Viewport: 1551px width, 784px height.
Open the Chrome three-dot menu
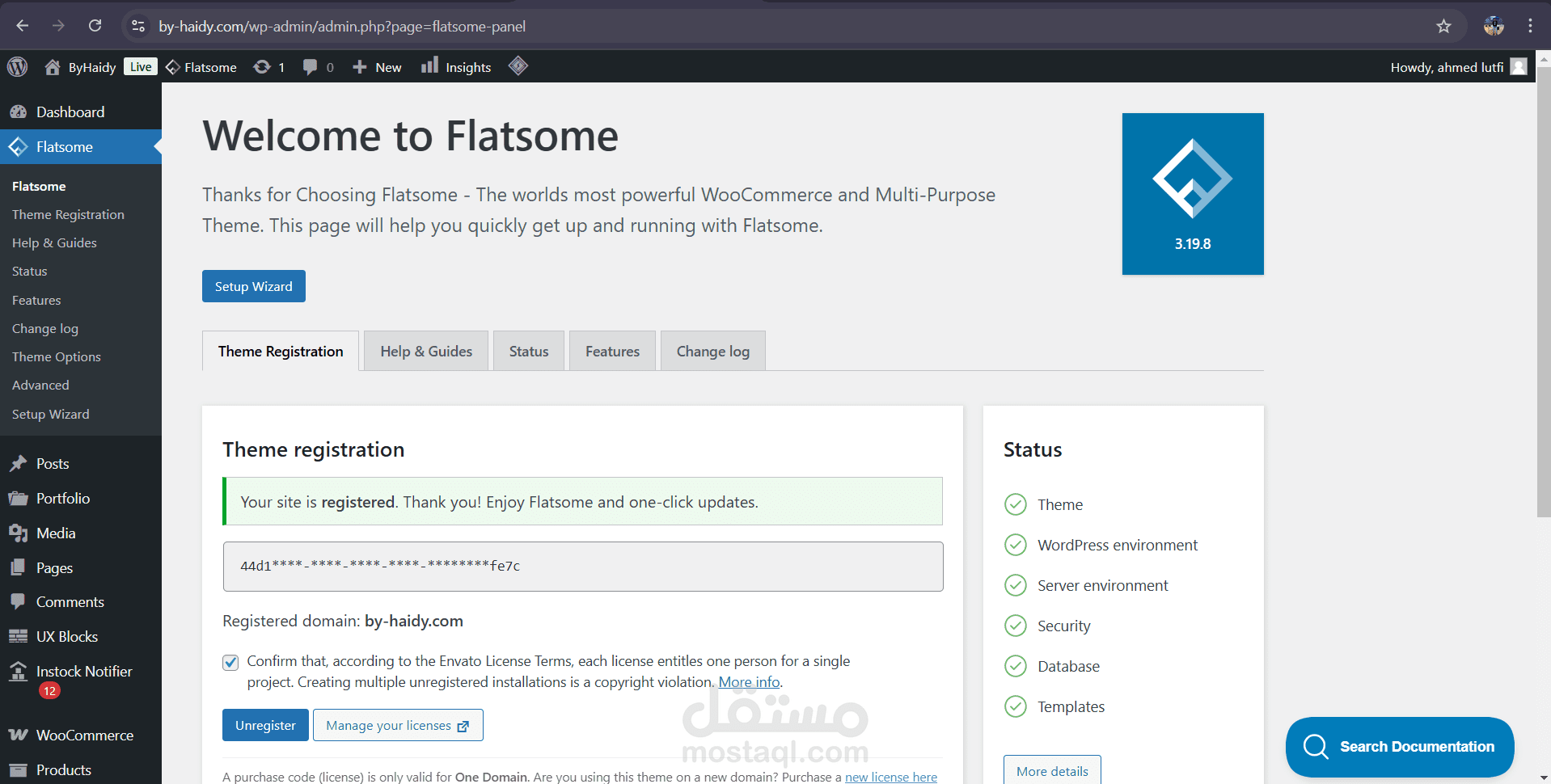(x=1530, y=26)
